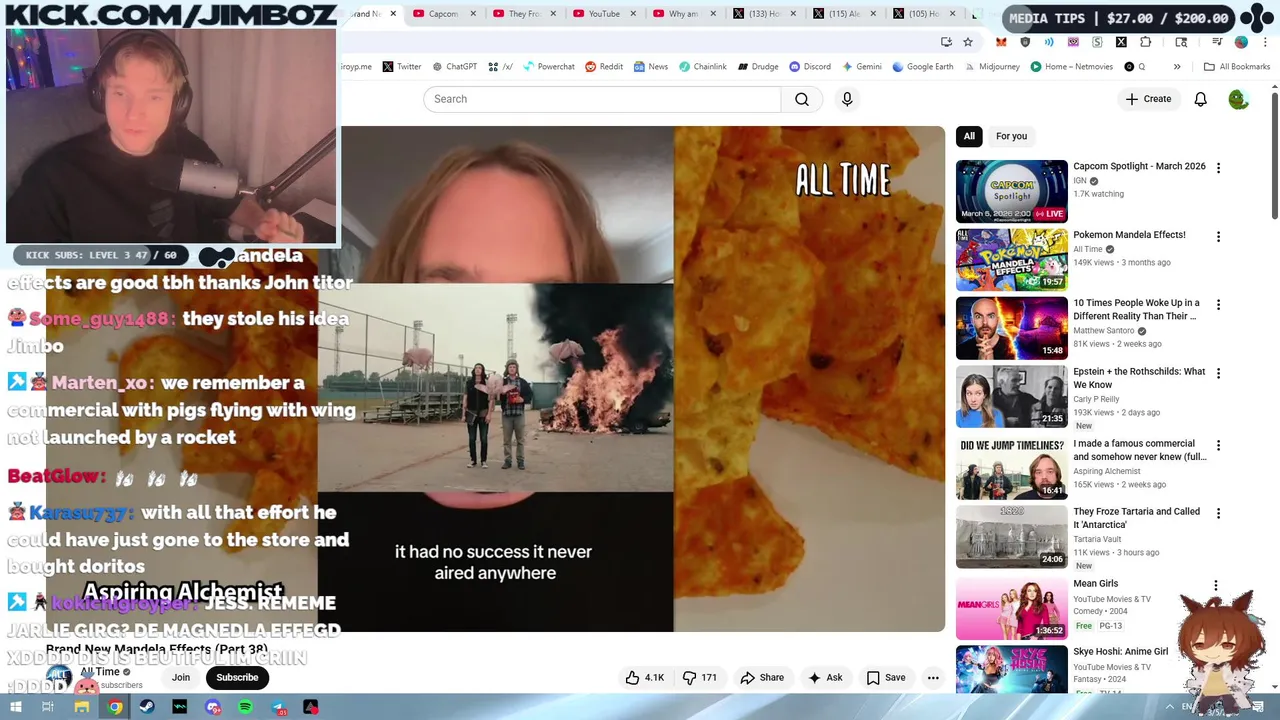The image size is (1280, 720).
Task: Open the ChatGPT bookmark
Action: 455,67
